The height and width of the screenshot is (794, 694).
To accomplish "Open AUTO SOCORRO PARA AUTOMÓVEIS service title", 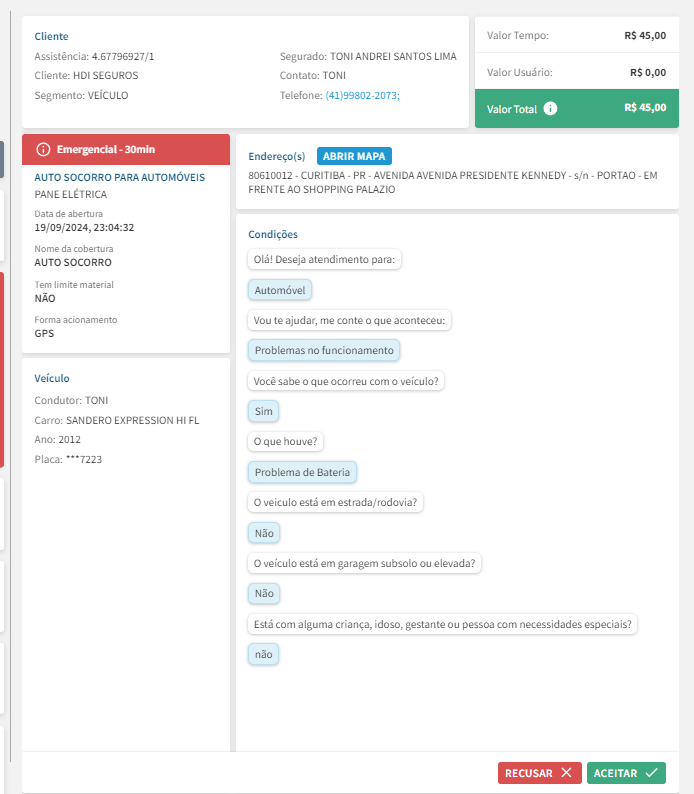I will tap(119, 177).
